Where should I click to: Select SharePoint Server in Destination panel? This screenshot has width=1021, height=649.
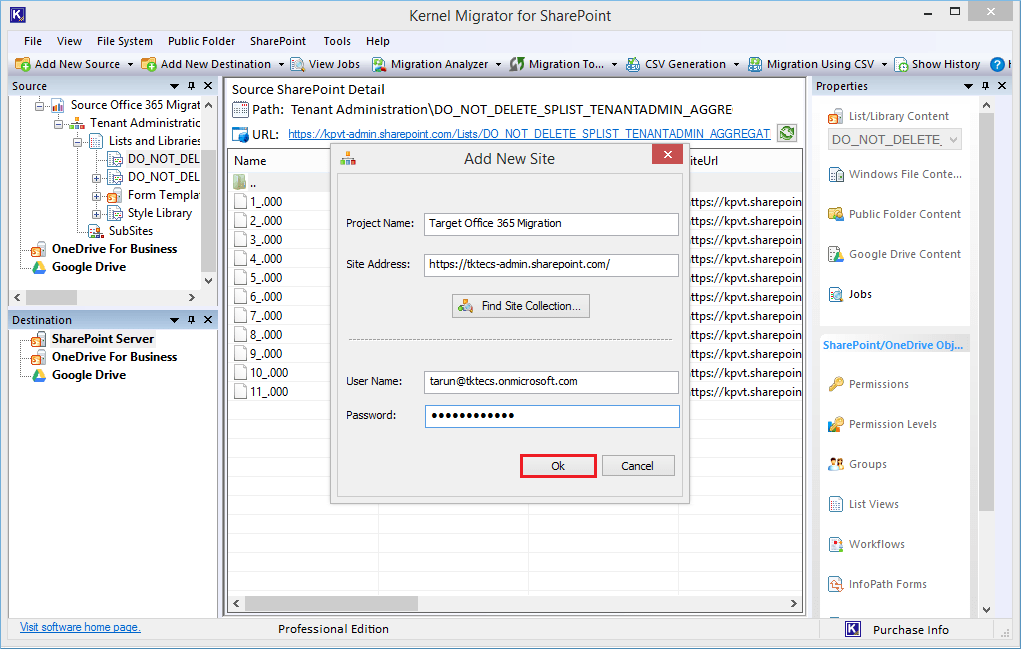coord(103,339)
